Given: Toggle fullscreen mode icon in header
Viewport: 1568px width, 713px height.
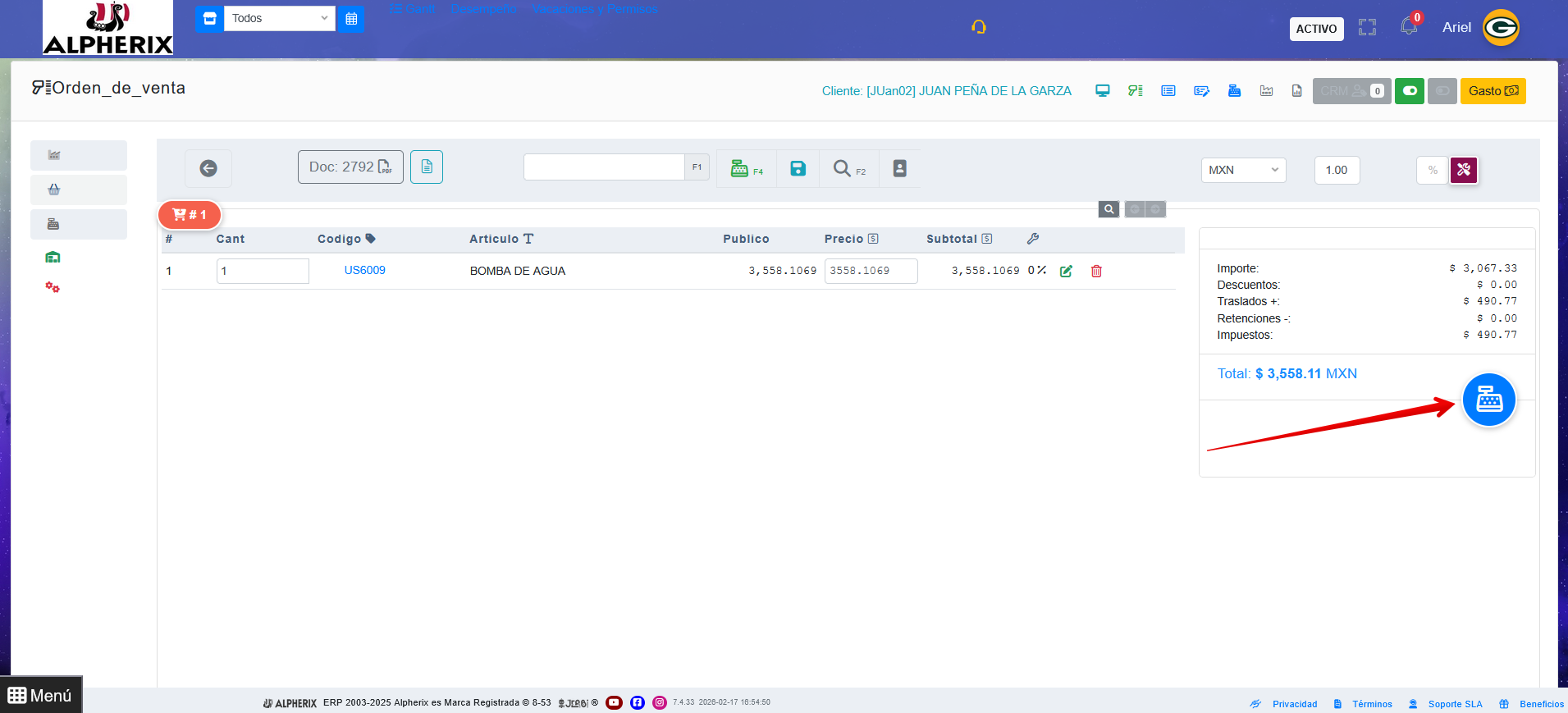Looking at the screenshot, I should pyautogui.click(x=1367, y=28).
